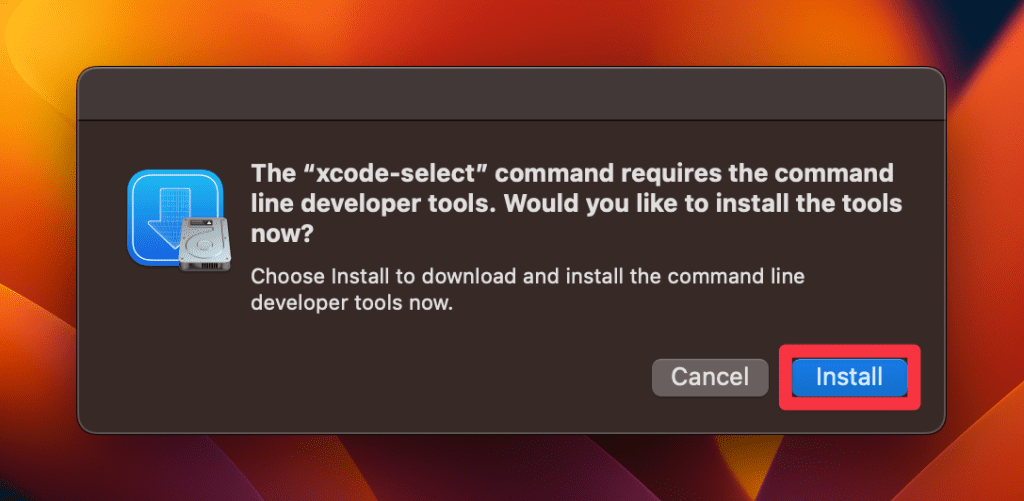Viewport: 1024px width, 501px height.
Task: Click the wallpaper right of the dialog
Action: point(985,250)
